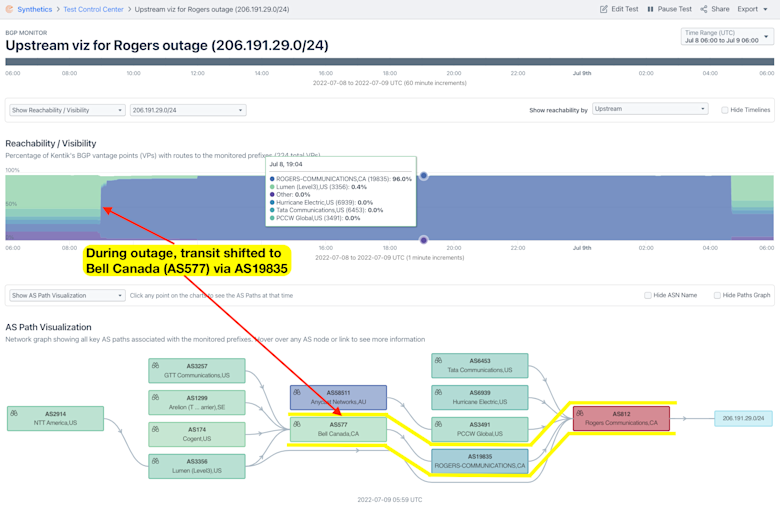Click the Pause Test pause icon
The height and width of the screenshot is (508, 780).
pyautogui.click(x=650, y=9)
